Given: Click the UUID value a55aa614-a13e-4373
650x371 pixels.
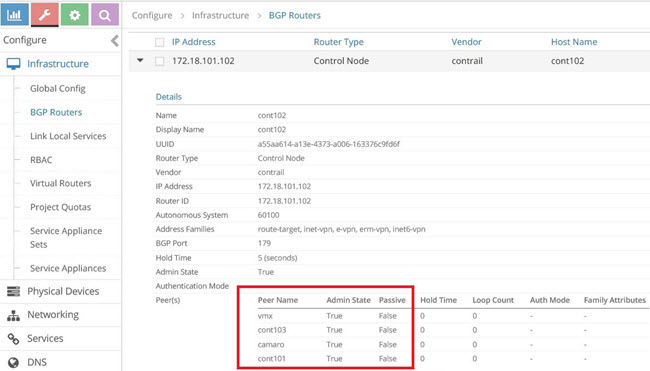Looking at the screenshot, I should coord(328,144).
